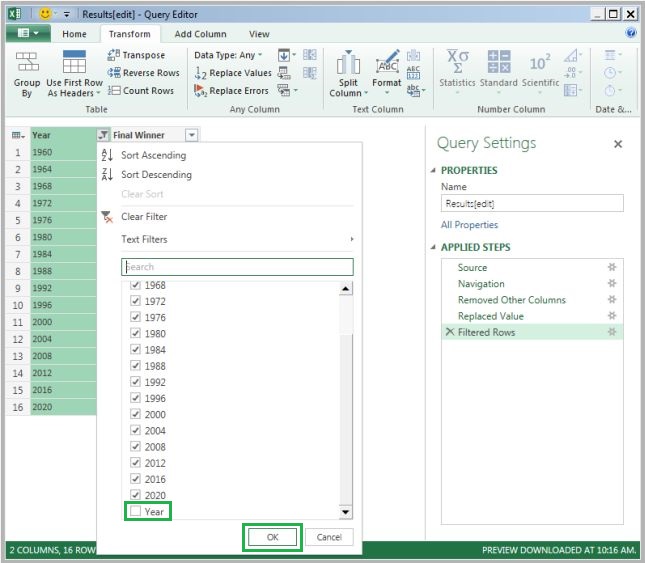Select the Source applied step

[x=472, y=267]
